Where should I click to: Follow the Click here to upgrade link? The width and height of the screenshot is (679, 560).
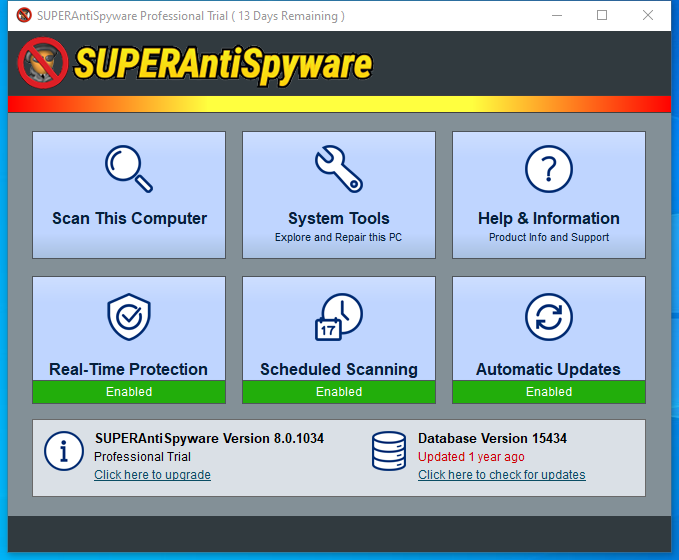tap(152, 475)
